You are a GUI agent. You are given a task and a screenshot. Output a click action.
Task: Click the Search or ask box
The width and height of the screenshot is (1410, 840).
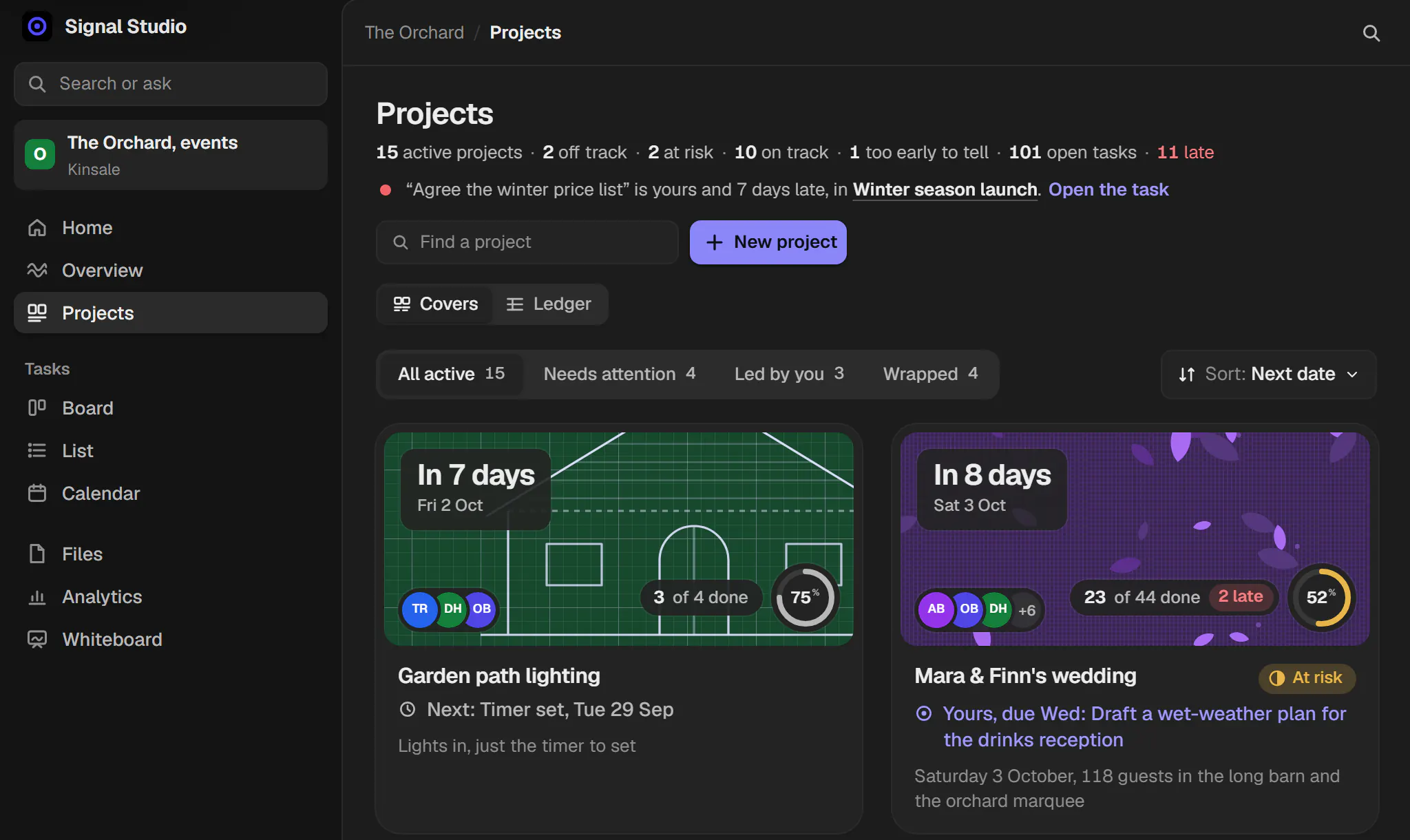coord(171,84)
